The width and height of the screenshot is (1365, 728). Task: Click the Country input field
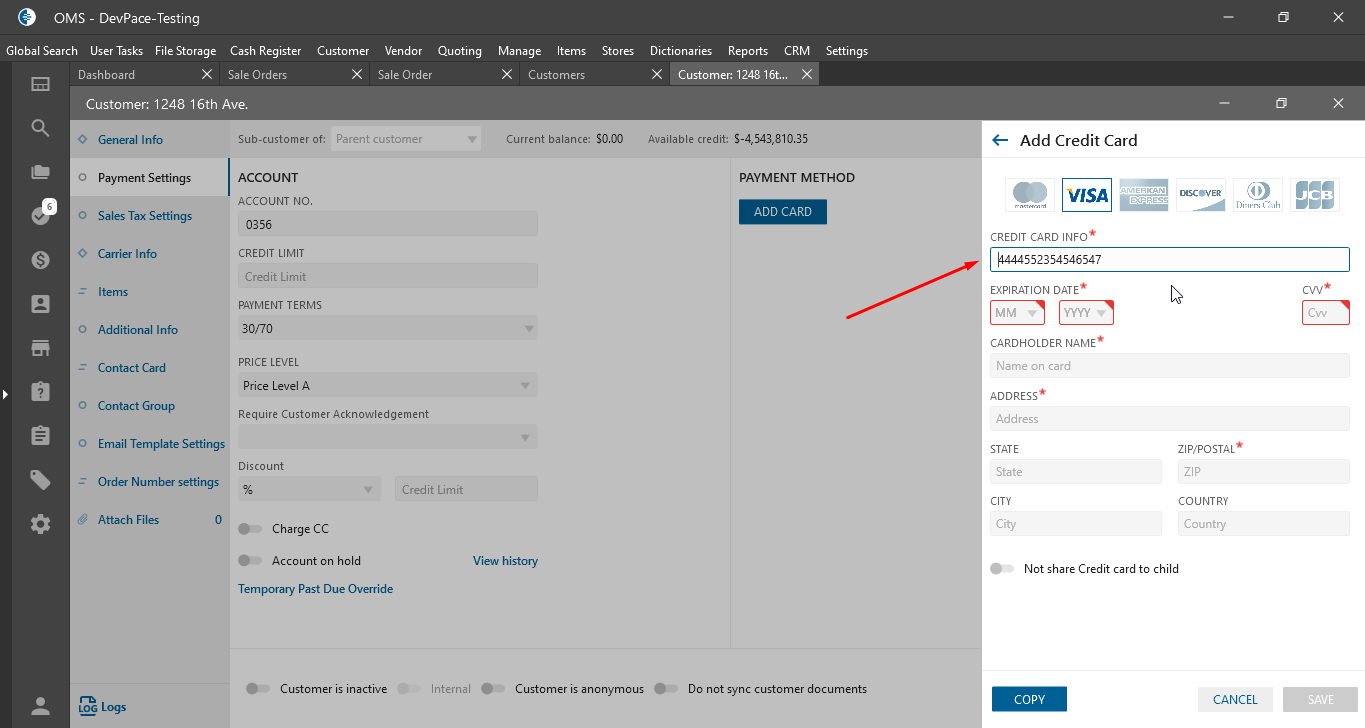click(1264, 524)
